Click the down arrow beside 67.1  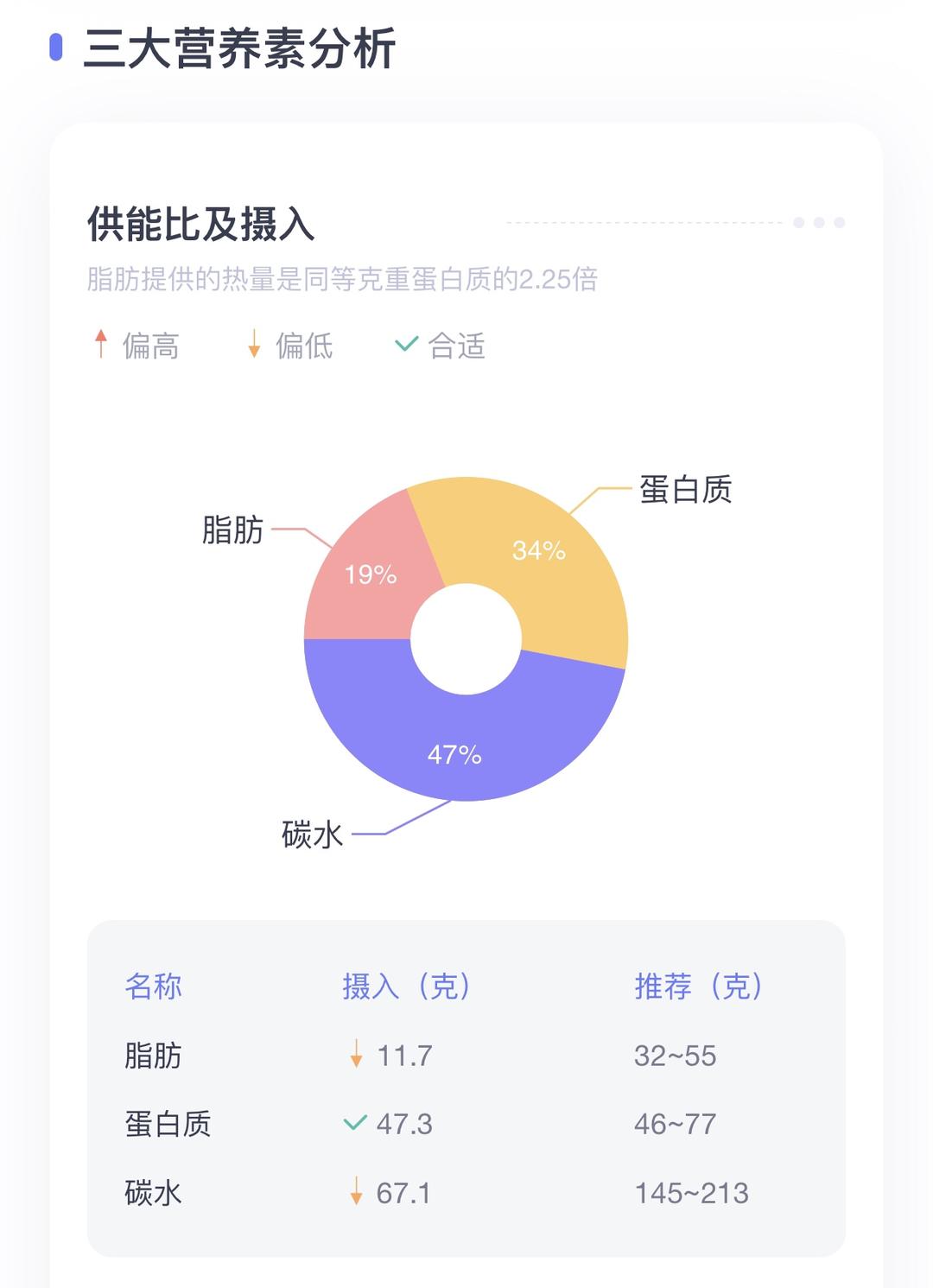tap(356, 1191)
